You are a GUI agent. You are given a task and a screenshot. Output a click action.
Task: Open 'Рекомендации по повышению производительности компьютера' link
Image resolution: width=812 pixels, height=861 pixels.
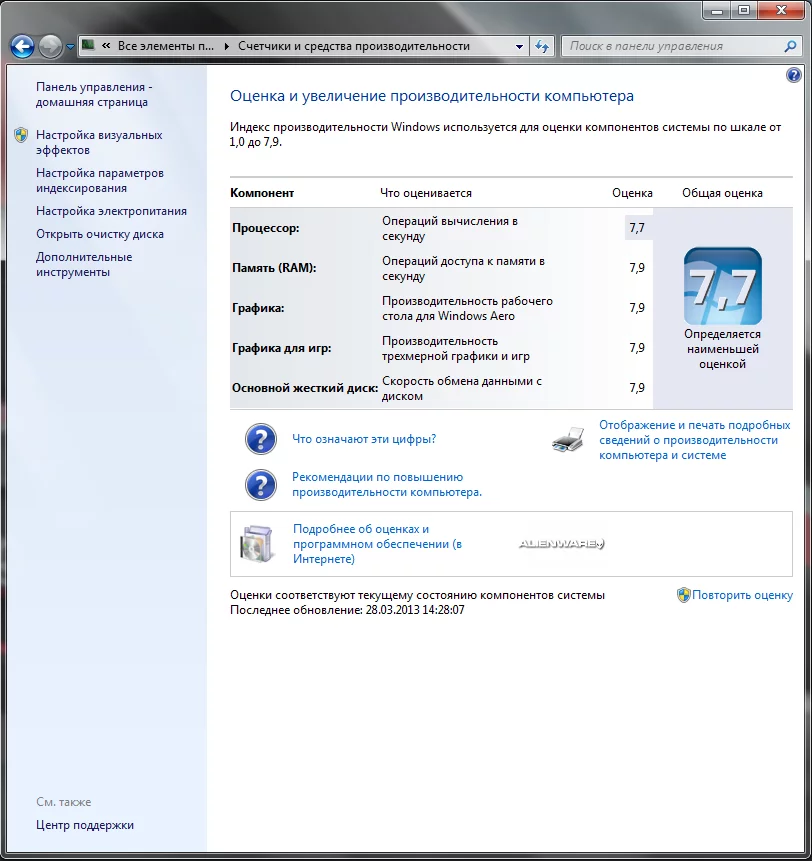[387, 484]
